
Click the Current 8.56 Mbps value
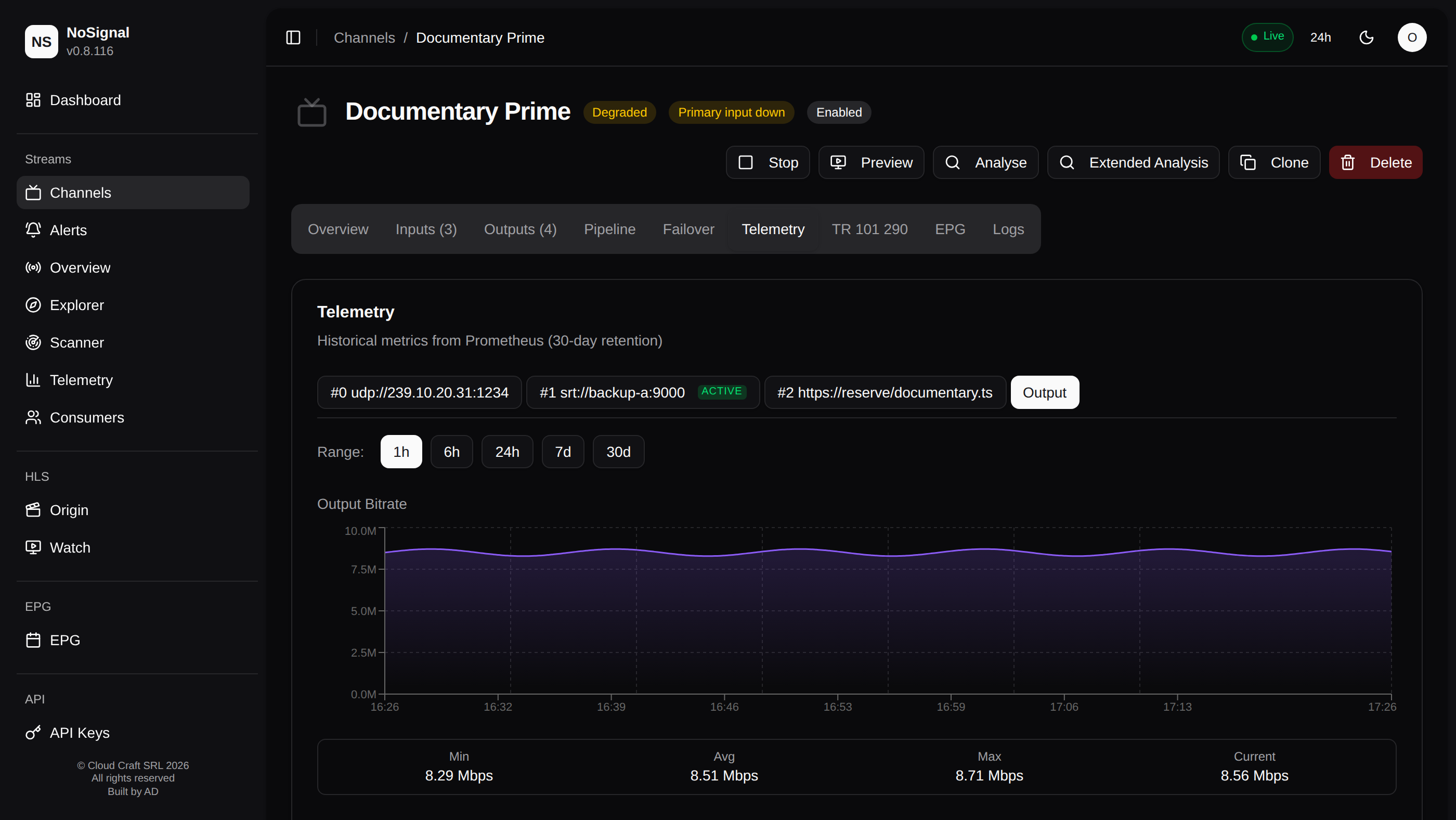tap(1254, 775)
